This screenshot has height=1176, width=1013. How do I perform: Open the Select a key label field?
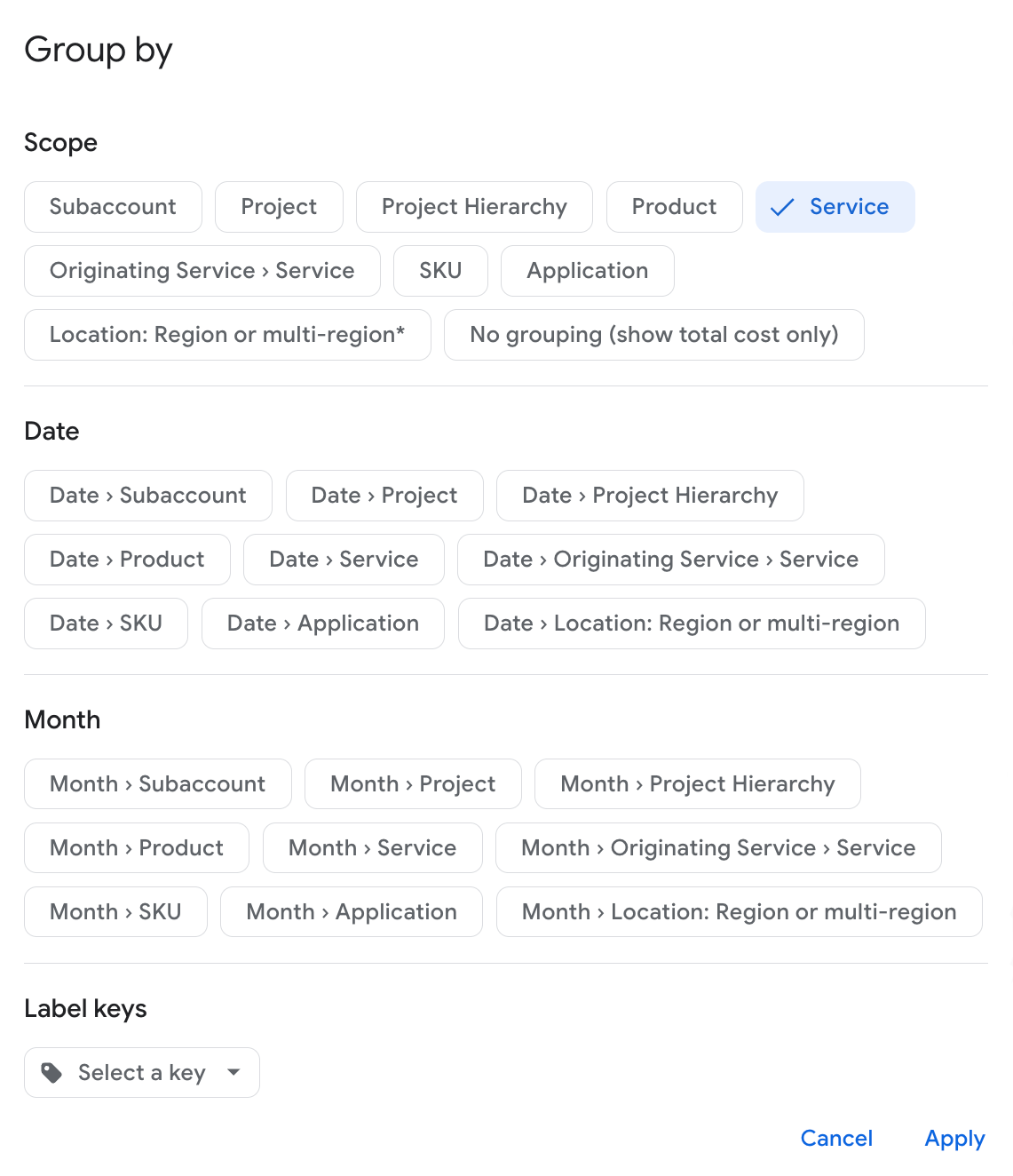point(142,1073)
